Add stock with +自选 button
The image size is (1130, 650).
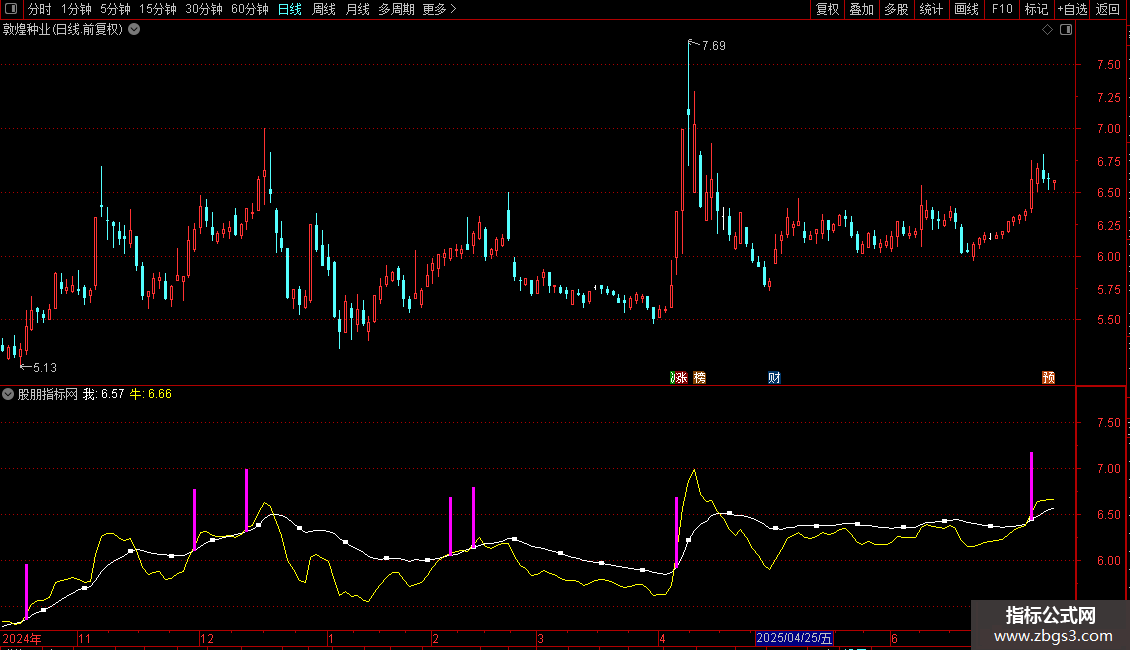point(1072,9)
